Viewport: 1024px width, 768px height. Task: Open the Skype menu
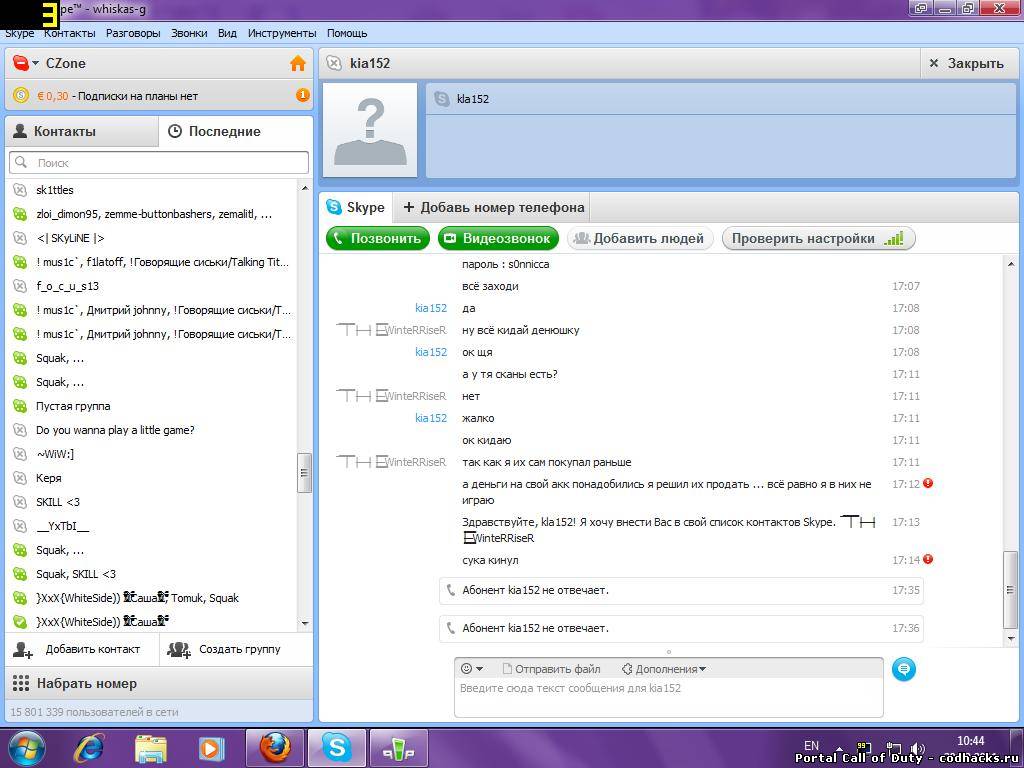click(x=20, y=33)
